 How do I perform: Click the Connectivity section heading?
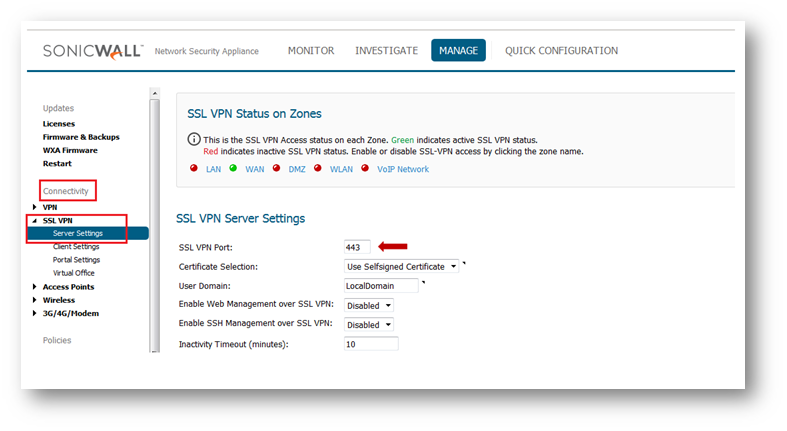pyautogui.click(x=66, y=191)
